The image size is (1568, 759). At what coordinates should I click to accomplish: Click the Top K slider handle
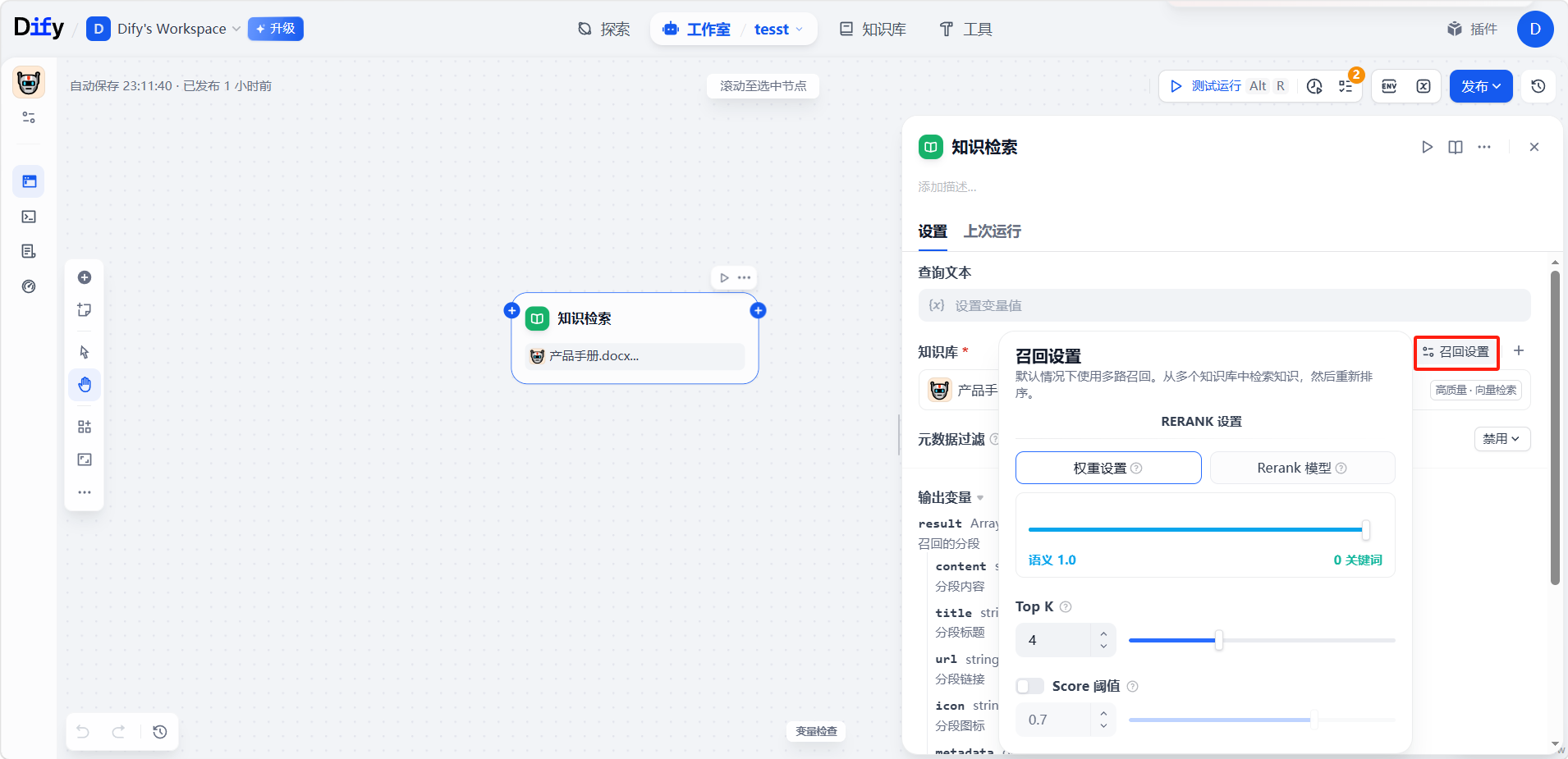pyautogui.click(x=1219, y=640)
